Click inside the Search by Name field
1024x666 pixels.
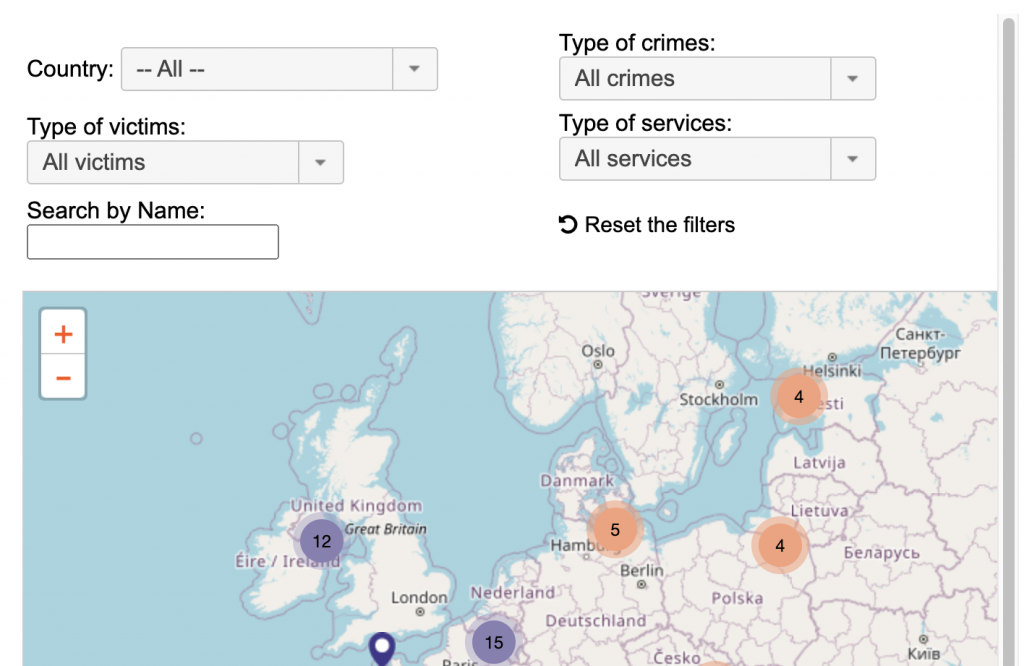pyautogui.click(x=152, y=242)
